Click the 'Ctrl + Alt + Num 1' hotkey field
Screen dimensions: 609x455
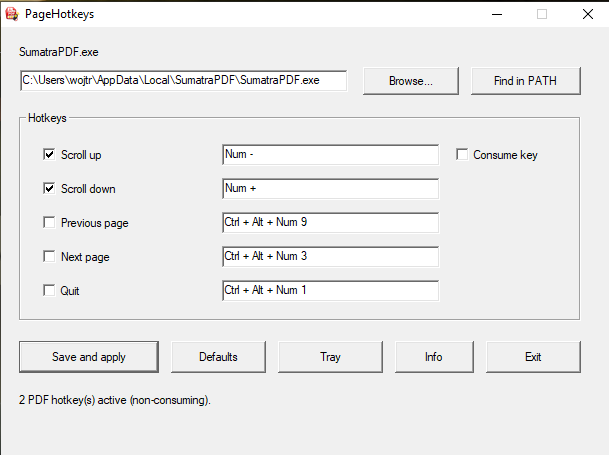click(x=331, y=290)
